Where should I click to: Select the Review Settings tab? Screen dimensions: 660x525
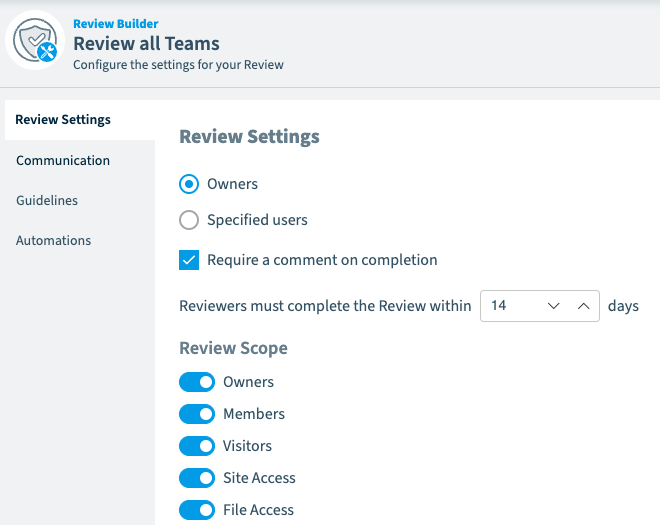pyautogui.click(x=80, y=120)
